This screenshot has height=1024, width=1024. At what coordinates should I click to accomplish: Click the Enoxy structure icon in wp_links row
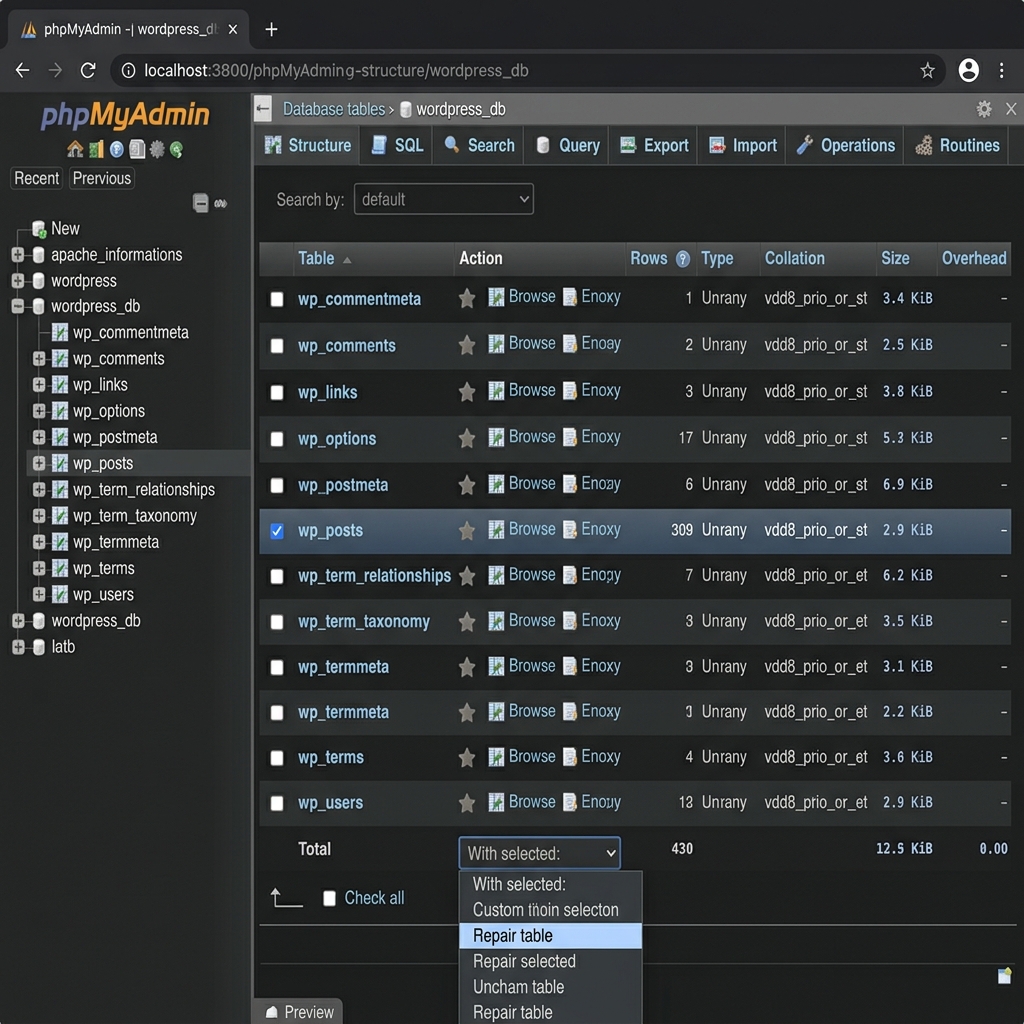pos(570,391)
